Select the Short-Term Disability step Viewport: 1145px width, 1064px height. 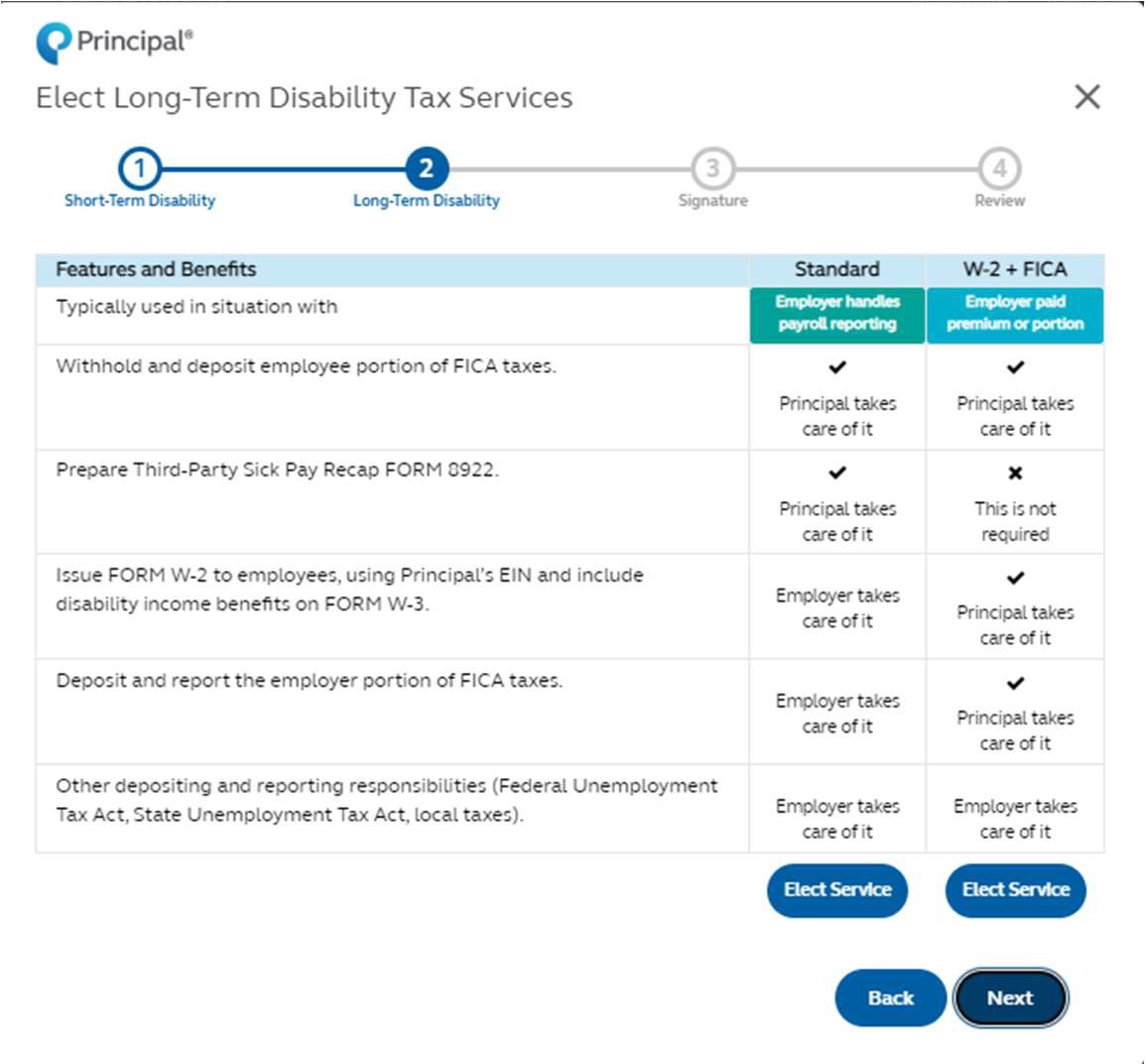[x=139, y=199]
